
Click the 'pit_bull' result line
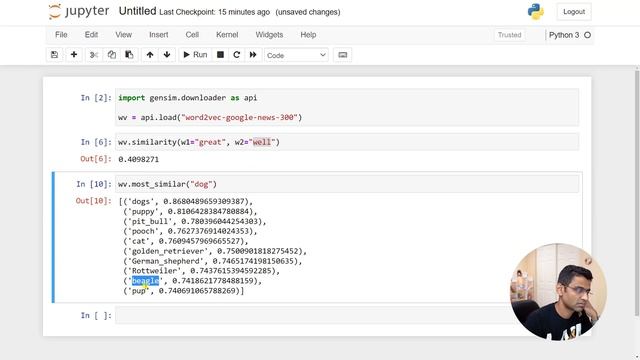point(195,221)
